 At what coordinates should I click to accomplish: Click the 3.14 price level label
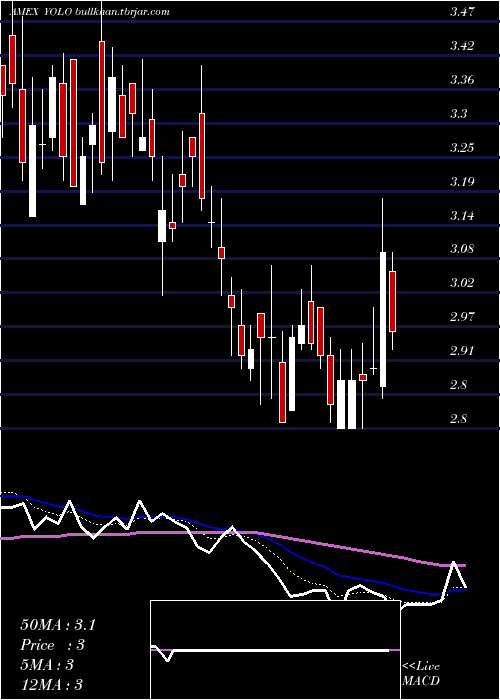pos(462,216)
